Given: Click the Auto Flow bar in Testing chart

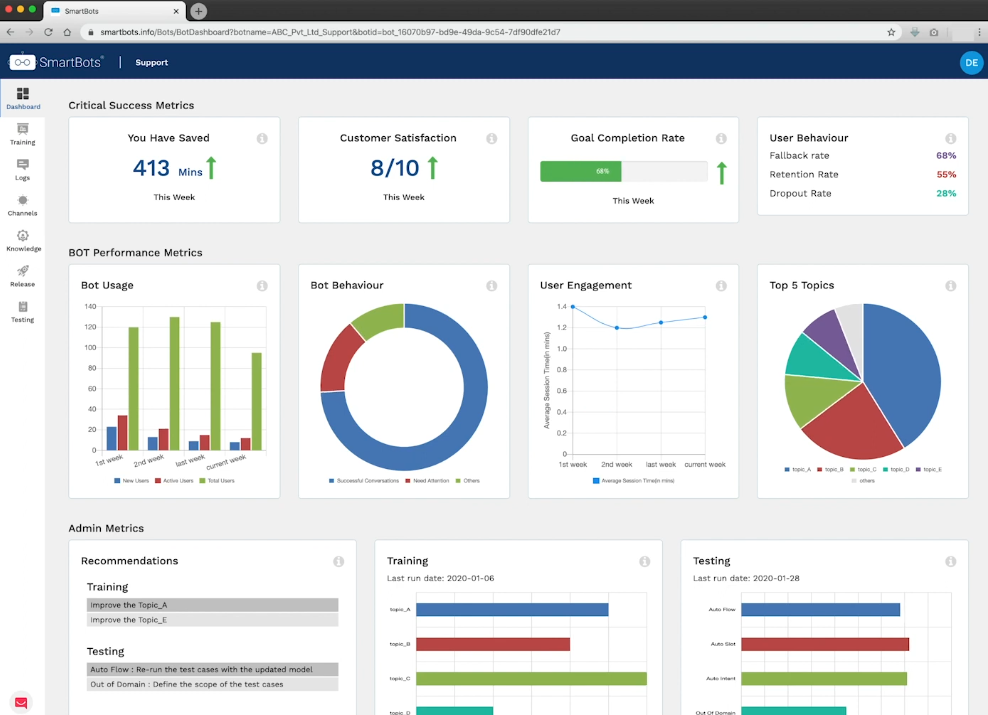Looking at the screenshot, I should tap(820, 609).
